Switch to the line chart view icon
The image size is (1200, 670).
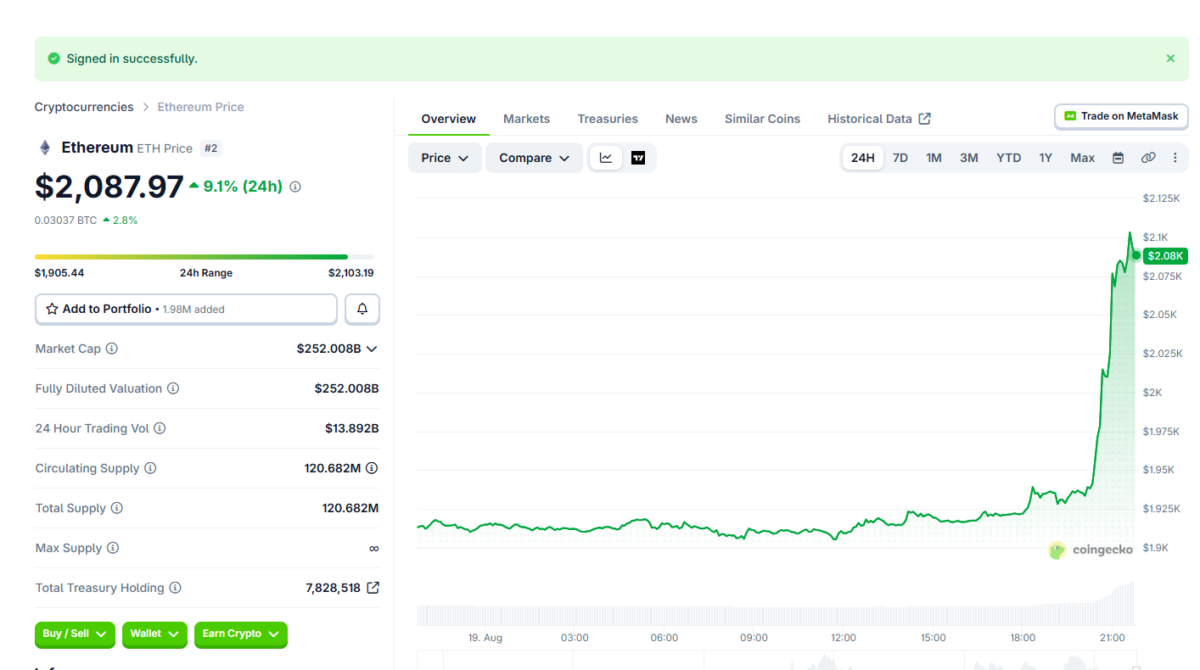(x=606, y=158)
